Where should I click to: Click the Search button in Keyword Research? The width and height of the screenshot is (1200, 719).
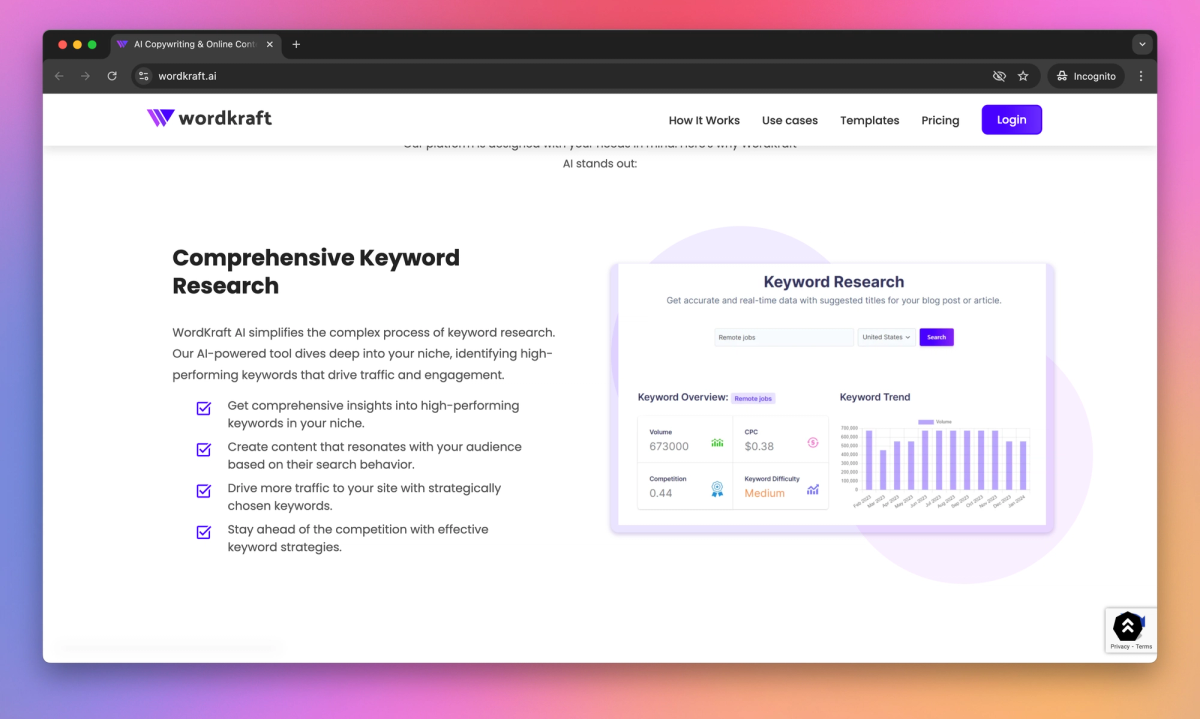point(937,337)
